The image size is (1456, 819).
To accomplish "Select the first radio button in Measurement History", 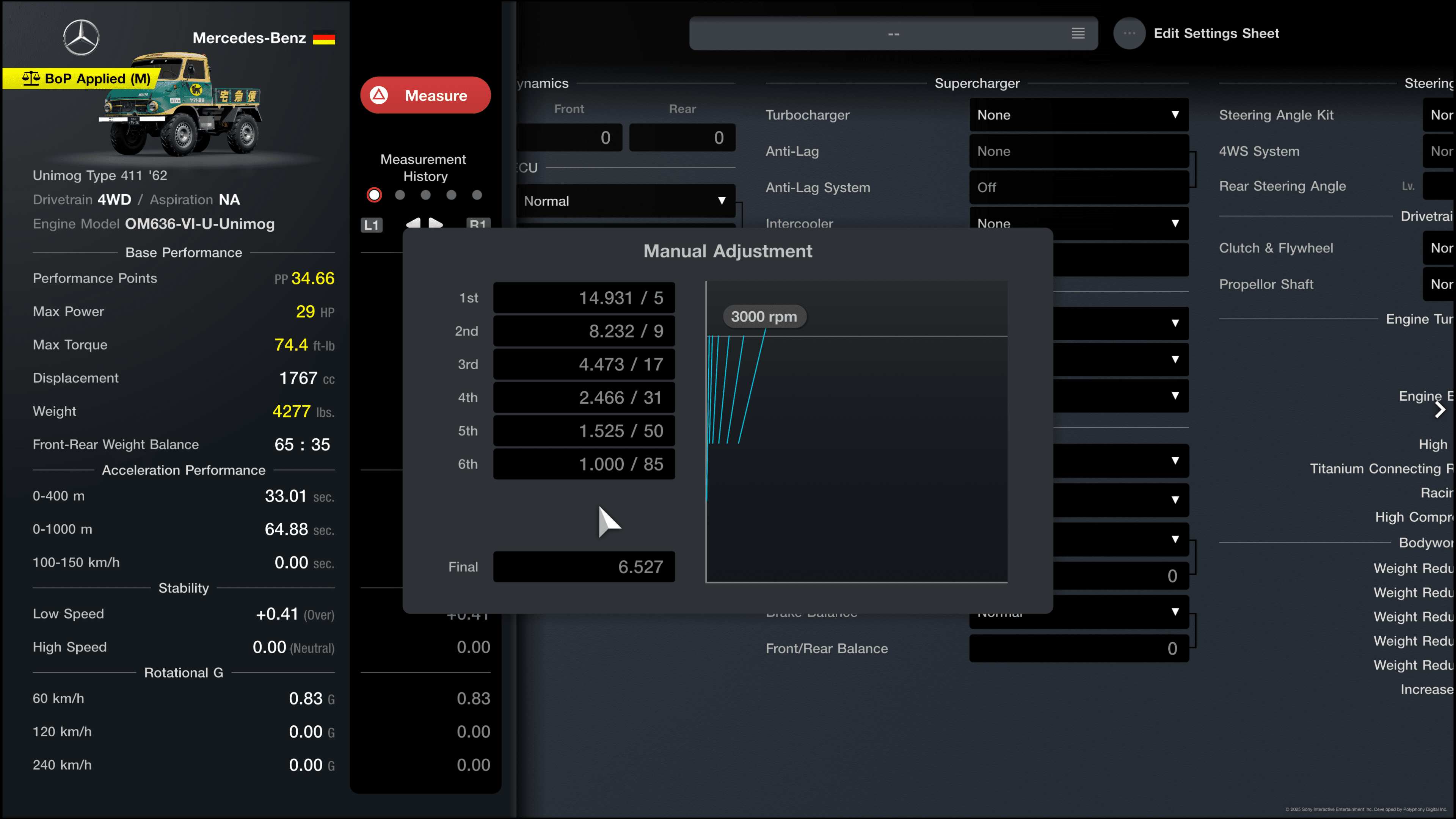I will (x=375, y=195).
